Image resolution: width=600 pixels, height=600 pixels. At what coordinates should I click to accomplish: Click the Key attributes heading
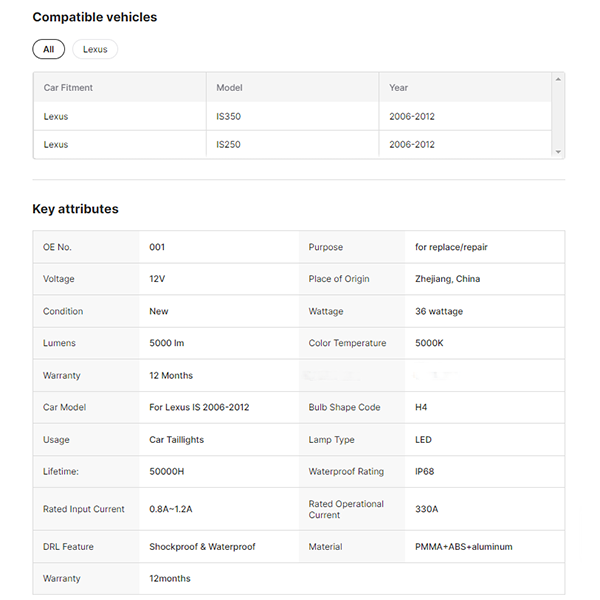[75, 209]
